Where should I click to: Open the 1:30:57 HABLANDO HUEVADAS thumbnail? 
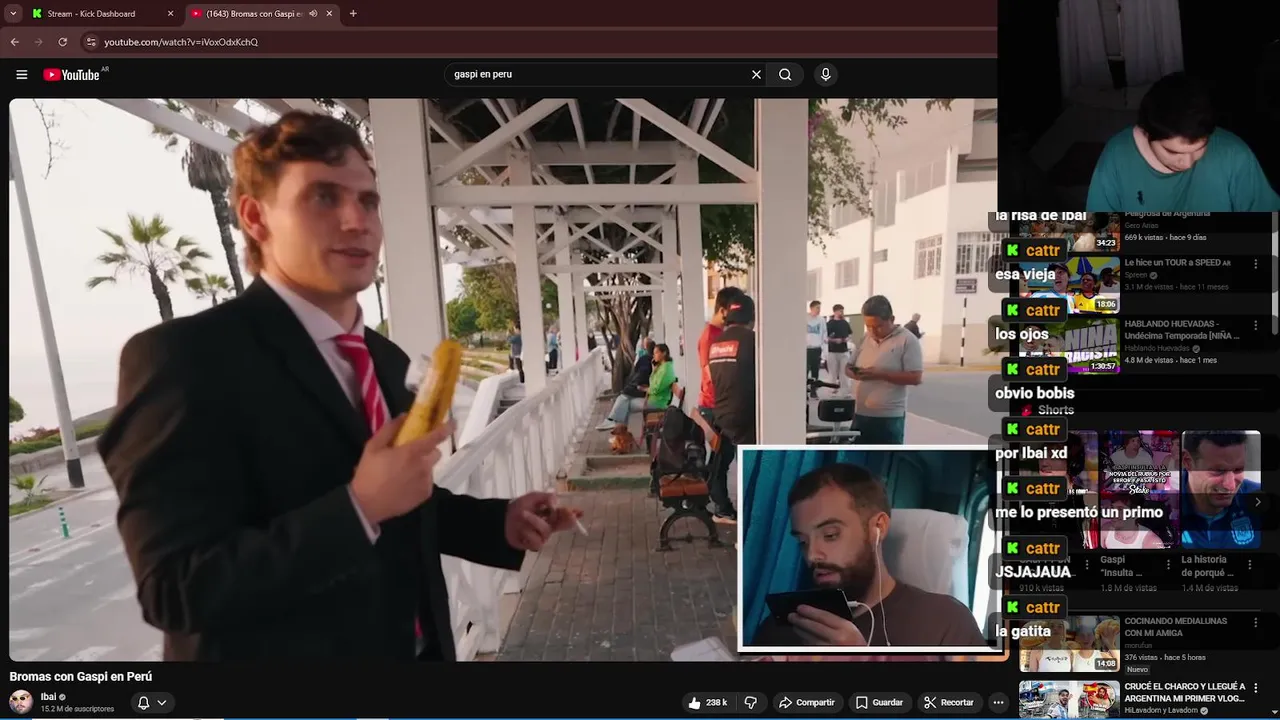click(1069, 345)
